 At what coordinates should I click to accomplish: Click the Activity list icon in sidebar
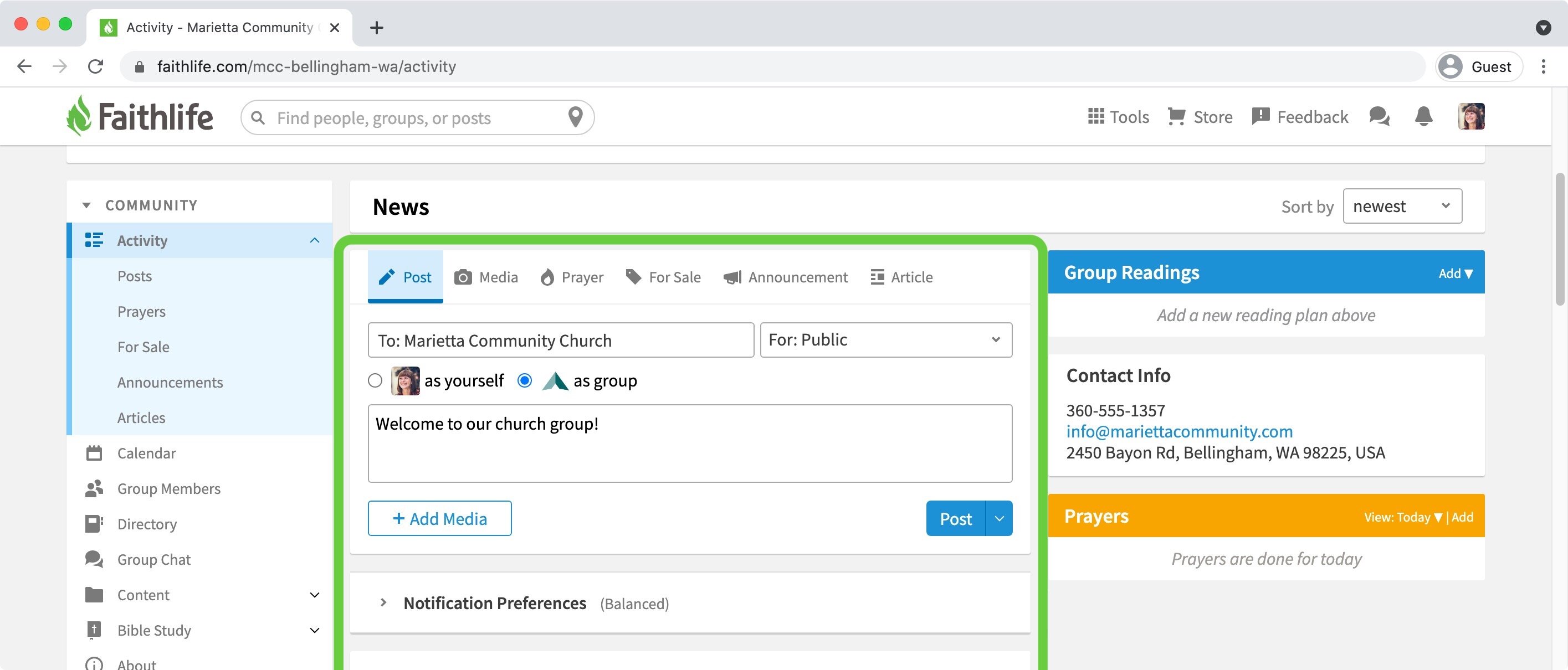[x=94, y=240]
